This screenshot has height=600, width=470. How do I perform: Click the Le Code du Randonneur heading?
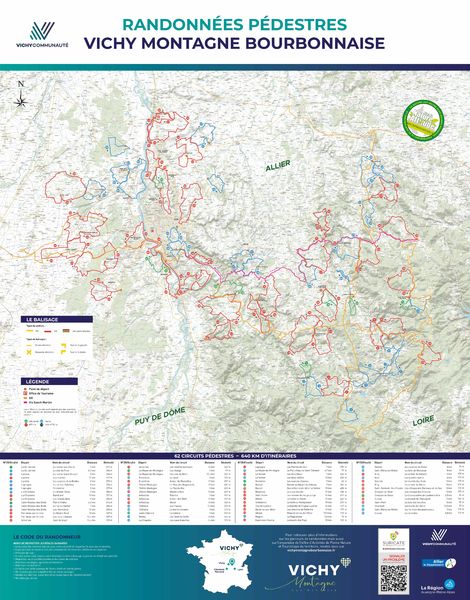coord(47,537)
